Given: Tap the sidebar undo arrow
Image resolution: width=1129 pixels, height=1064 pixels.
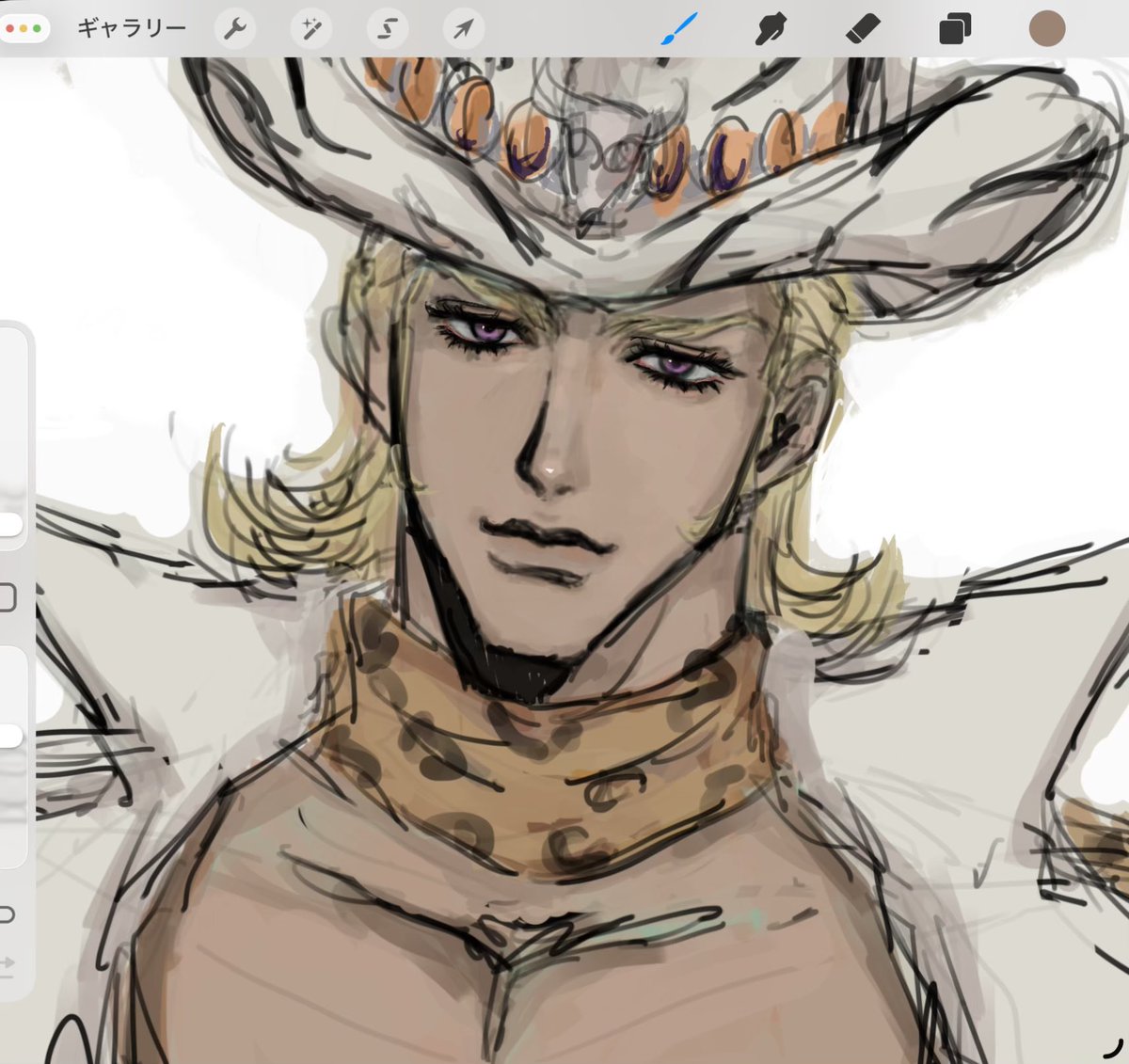Looking at the screenshot, I should pos(7,913).
